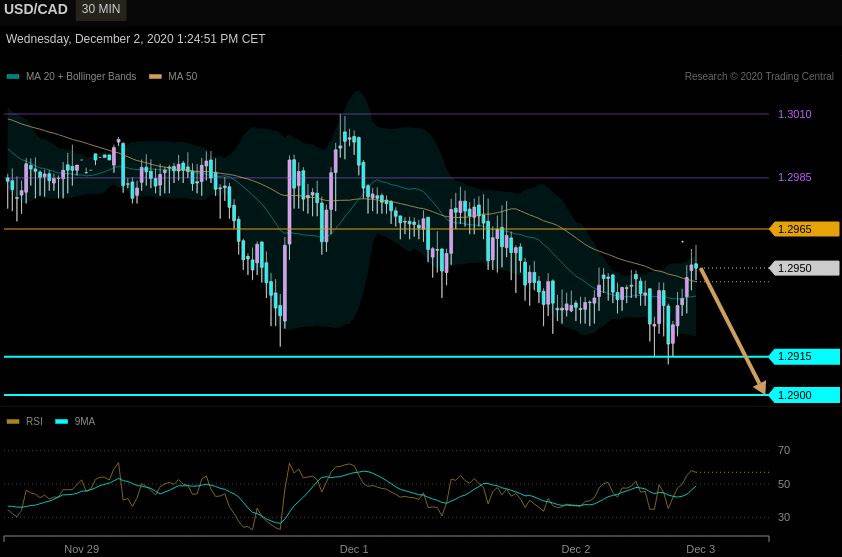Click the 1.2900 support price tag
The image size is (842, 557).
click(804, 395)
